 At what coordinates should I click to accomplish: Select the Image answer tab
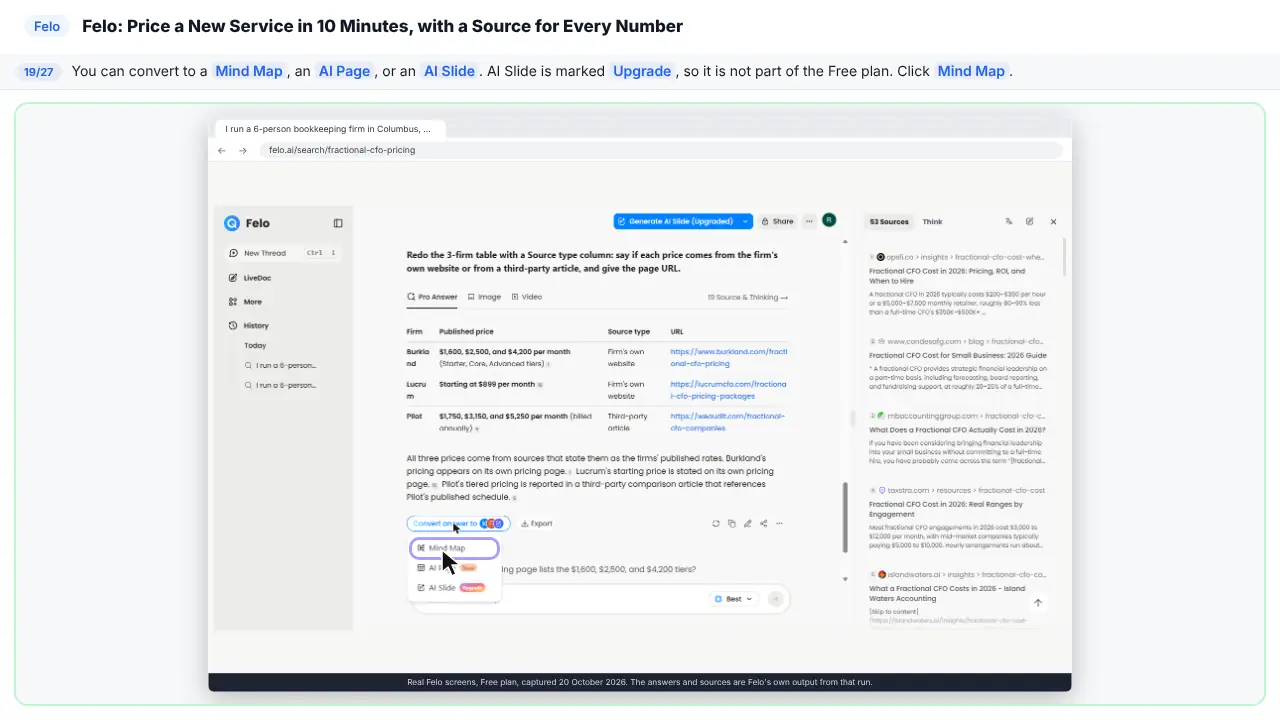[x=484, y=297]
